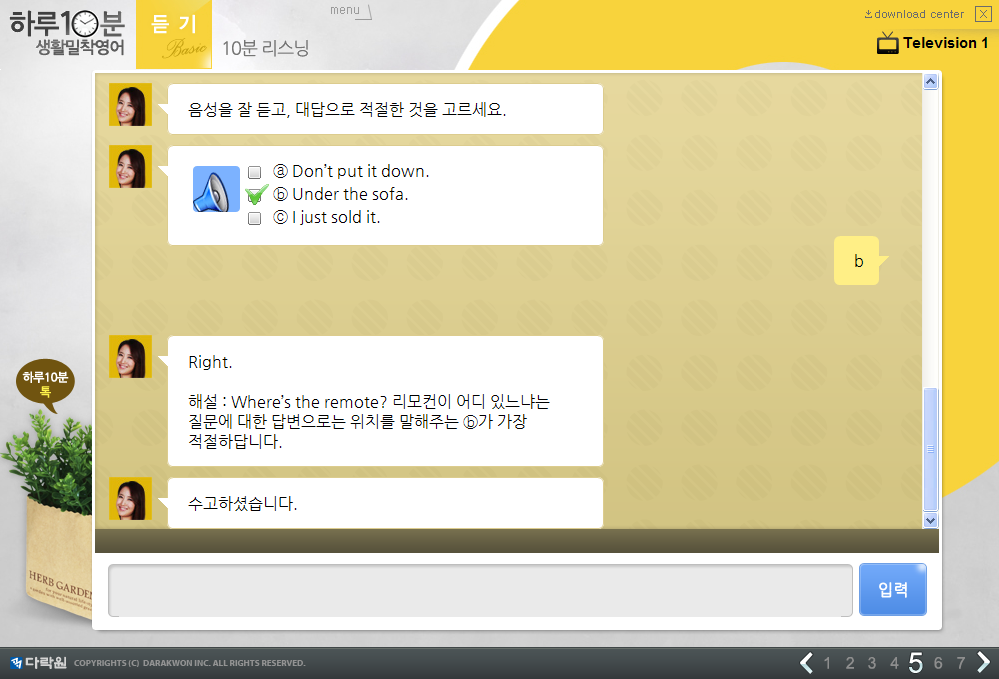The image size is (999, 679).
Task: Play audio with the blue speaker icon
Action: pos(216,189)
